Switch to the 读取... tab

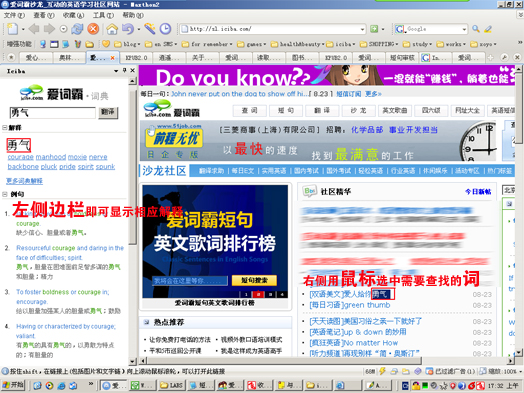pyautogui.click(x=269, y=57)
